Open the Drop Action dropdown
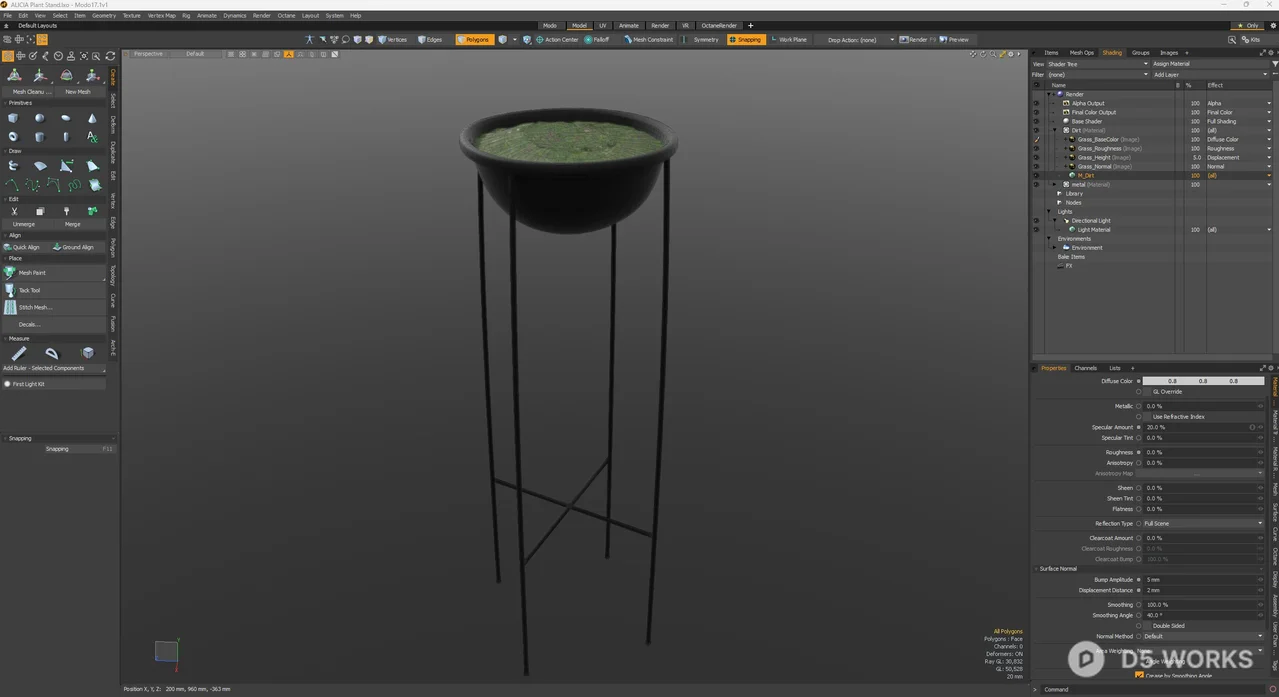 860,40
